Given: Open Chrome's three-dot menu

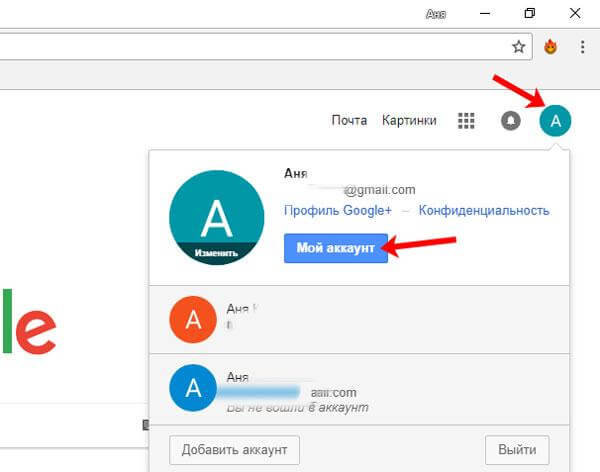Looking at the screenshot, I should 582,47.
